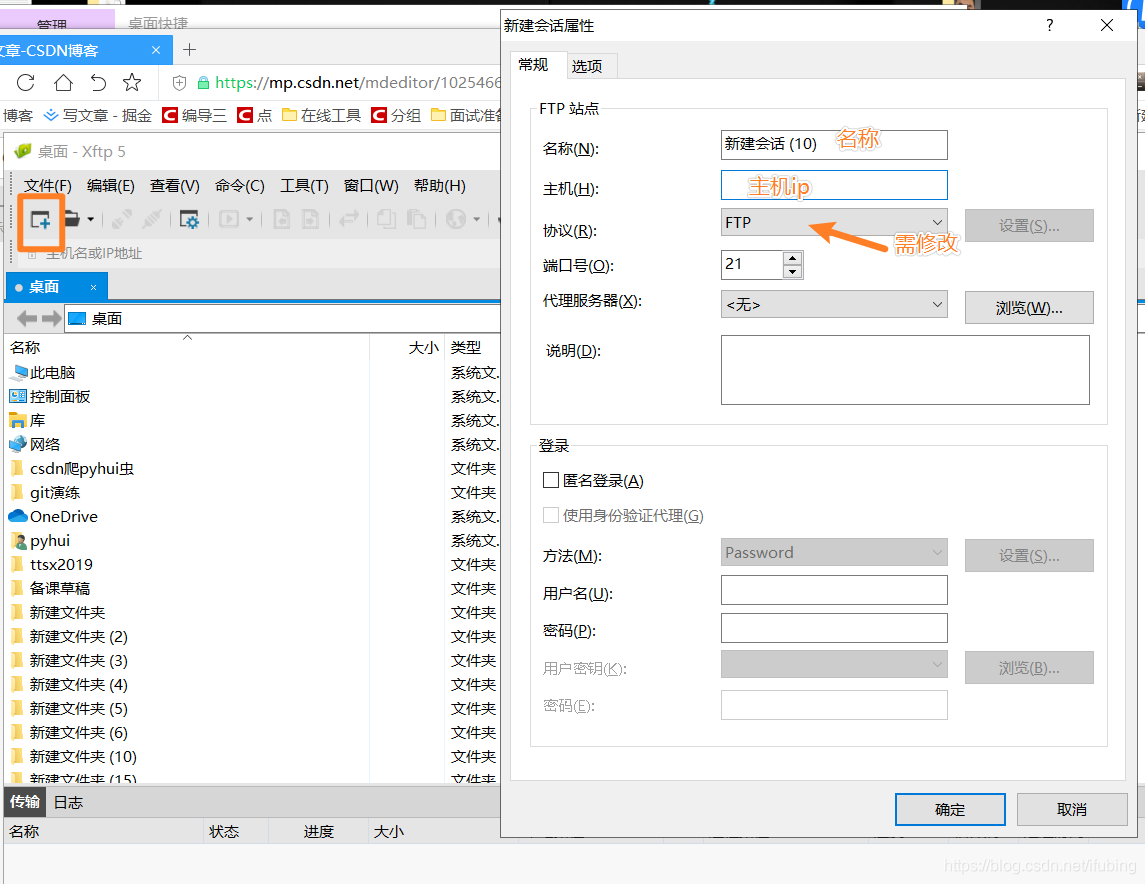Click 浏览(W)... beside proxy server
Viewport: 1145px width, 884px height.
(x=1029, y=307)
